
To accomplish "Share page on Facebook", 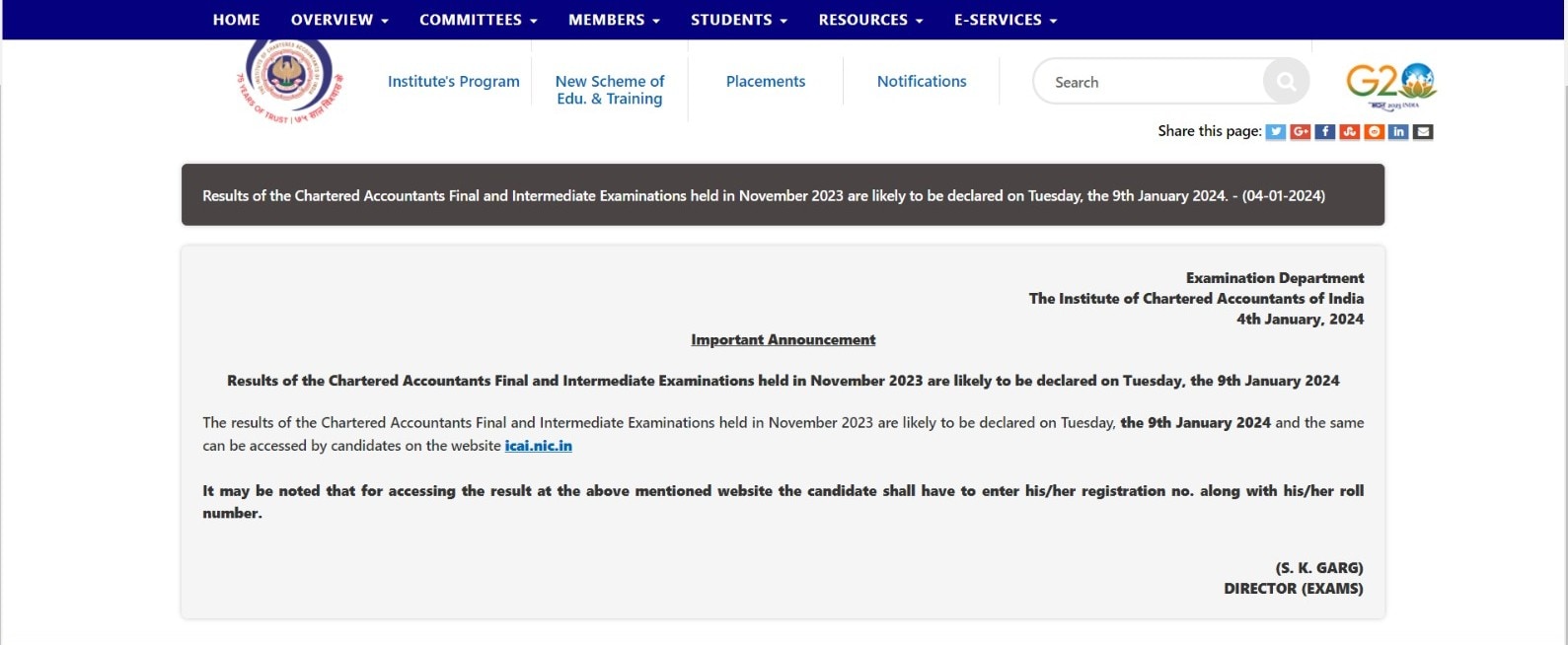I will 1324,132.
